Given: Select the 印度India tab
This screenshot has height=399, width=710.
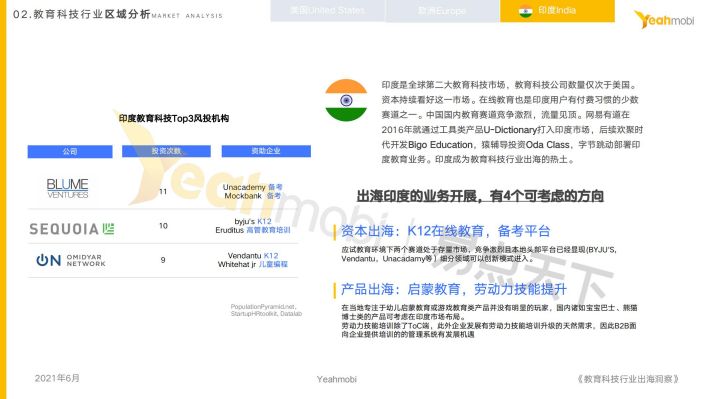Looking at the screenshot, I should coord(557,10).
